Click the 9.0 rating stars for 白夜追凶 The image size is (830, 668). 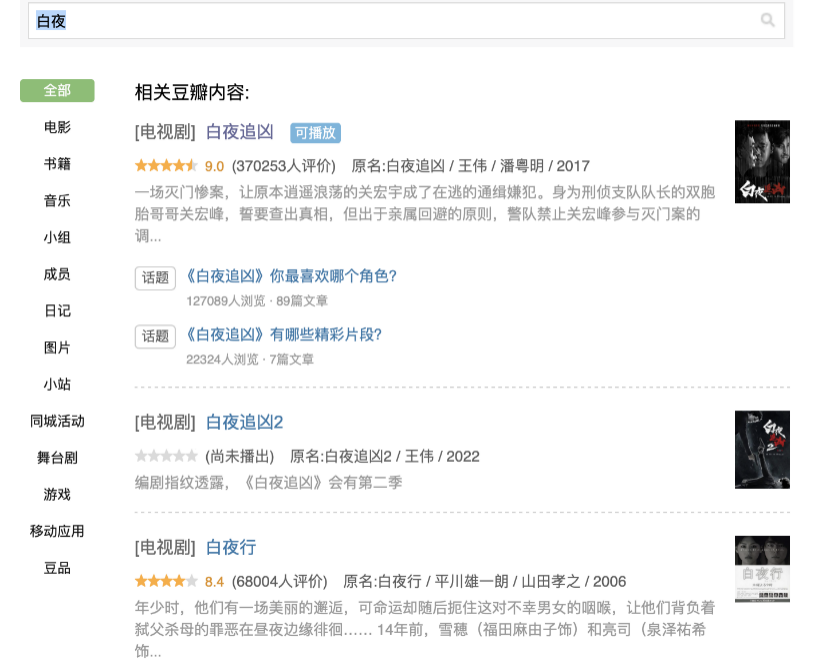(166, 166)
